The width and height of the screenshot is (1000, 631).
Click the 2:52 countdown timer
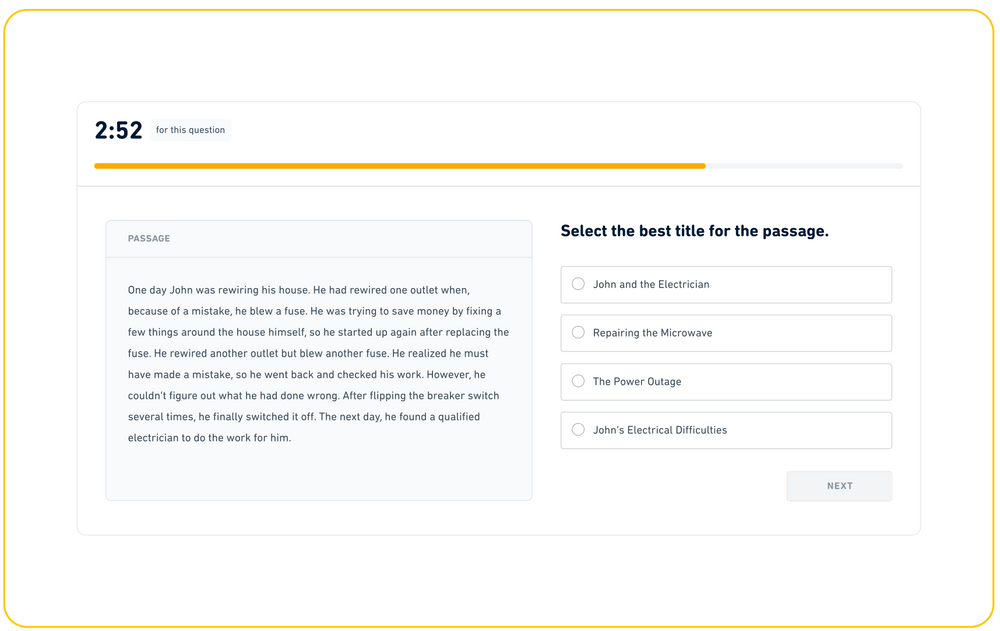tap(118, 130)
